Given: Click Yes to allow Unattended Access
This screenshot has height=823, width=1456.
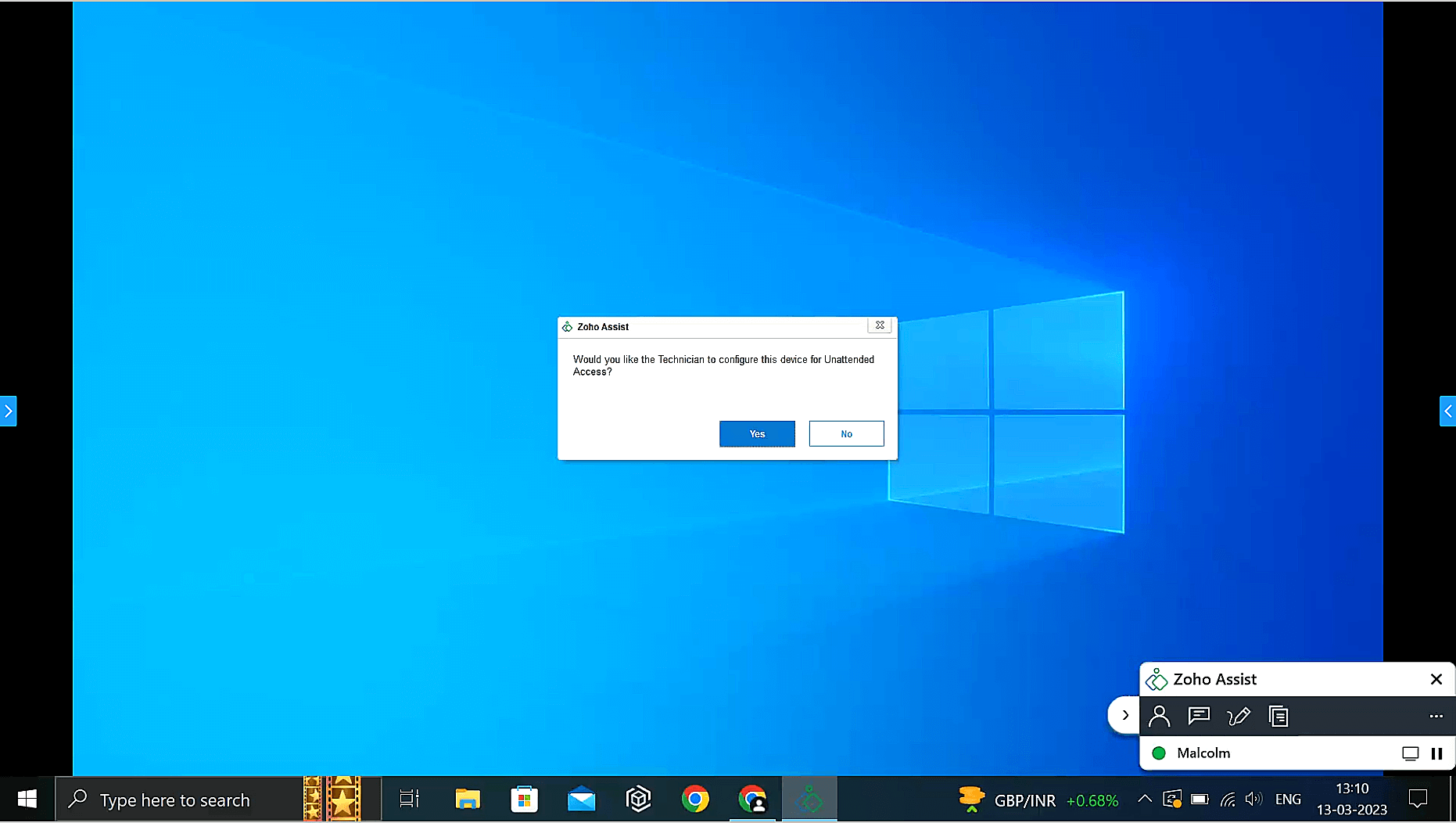Looking at the screenshot, I should click(757, 434).
